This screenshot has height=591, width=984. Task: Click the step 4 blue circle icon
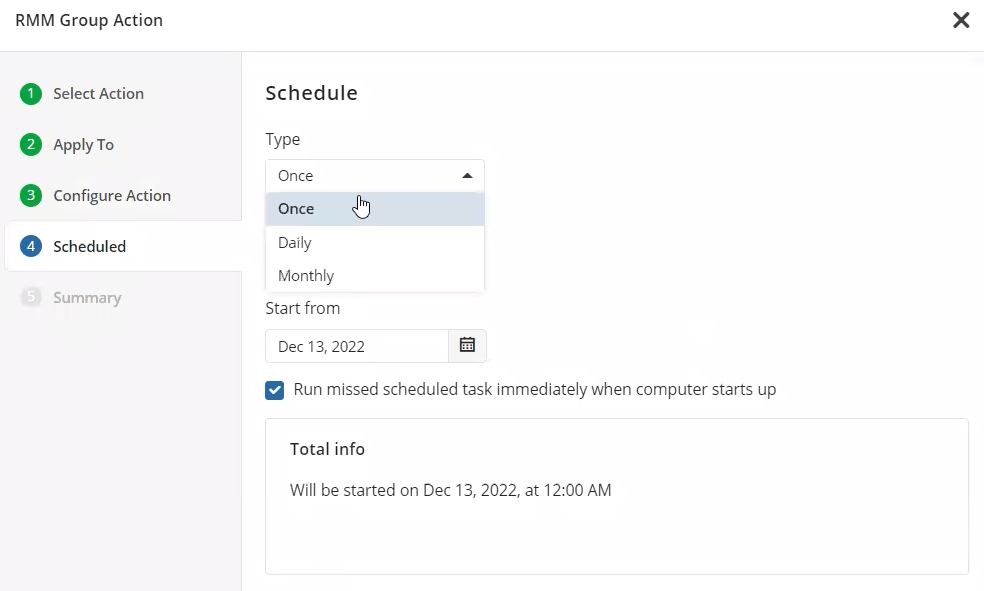pyautogui.click(x=31, y=247)
